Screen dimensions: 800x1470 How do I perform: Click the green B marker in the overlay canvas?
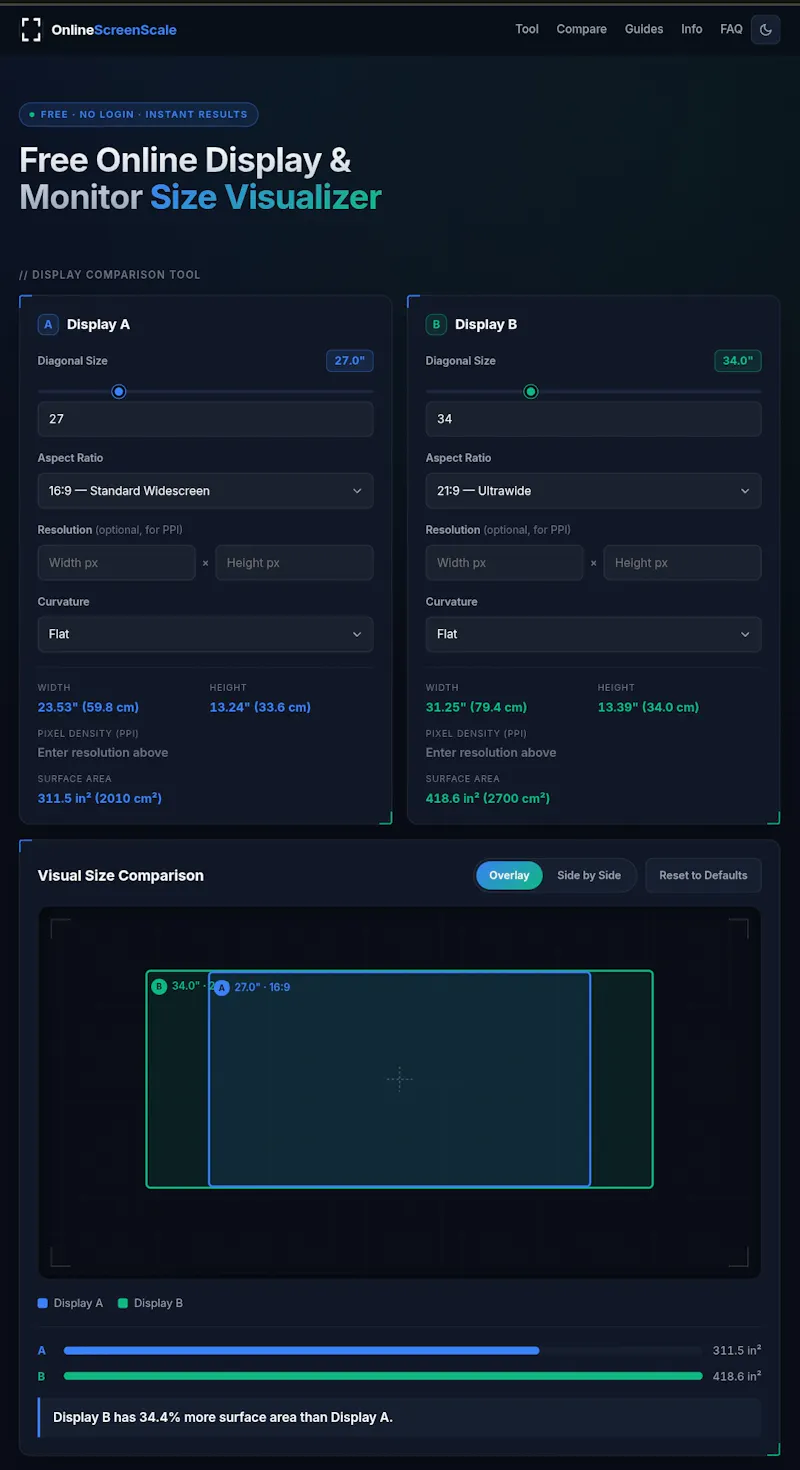[x=159, y=987]
